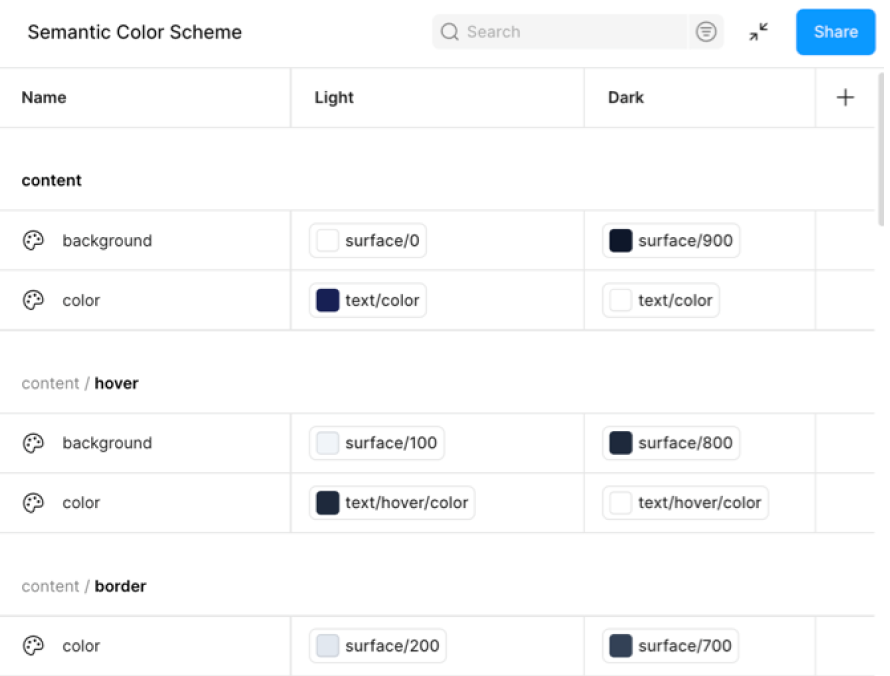The height and width of the screenshot is (676, 890).
Task: Select color variable name under content / border
Action: tap(81, 646)
